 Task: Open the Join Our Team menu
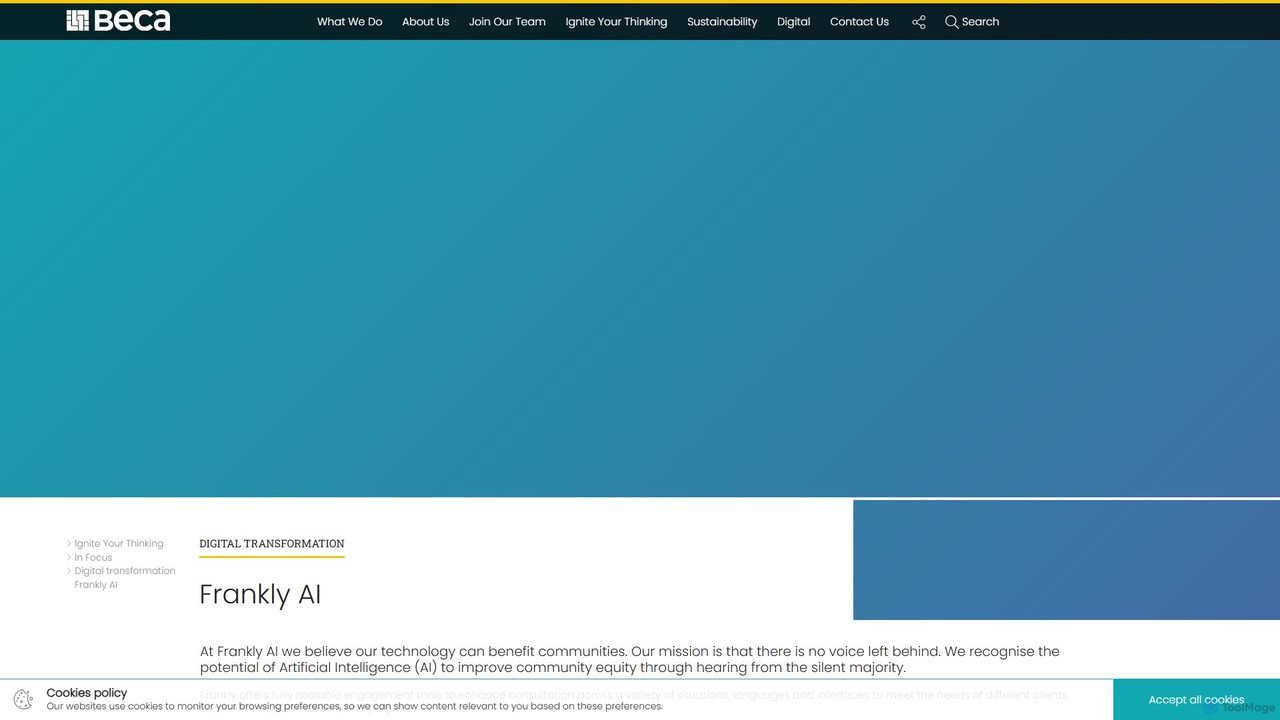coord(507,22)
